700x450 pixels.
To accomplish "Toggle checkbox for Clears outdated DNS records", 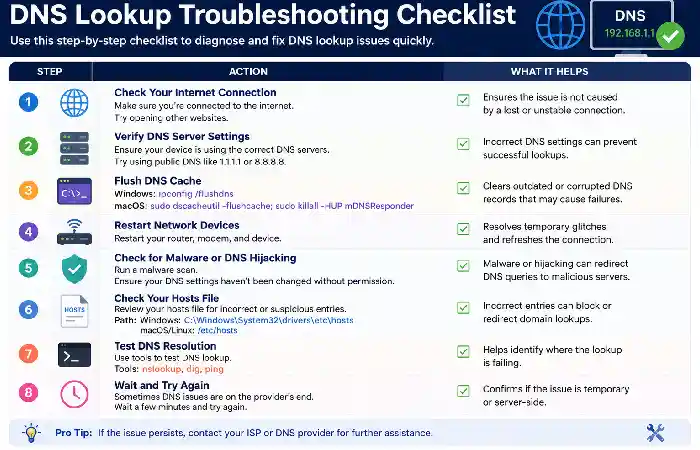I will (x=463, y=188).
